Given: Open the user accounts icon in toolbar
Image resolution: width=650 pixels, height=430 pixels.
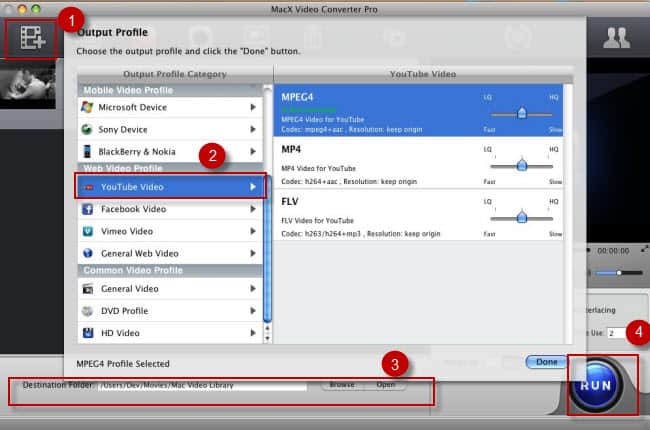Looking at the screenshot, I should 616,38.
